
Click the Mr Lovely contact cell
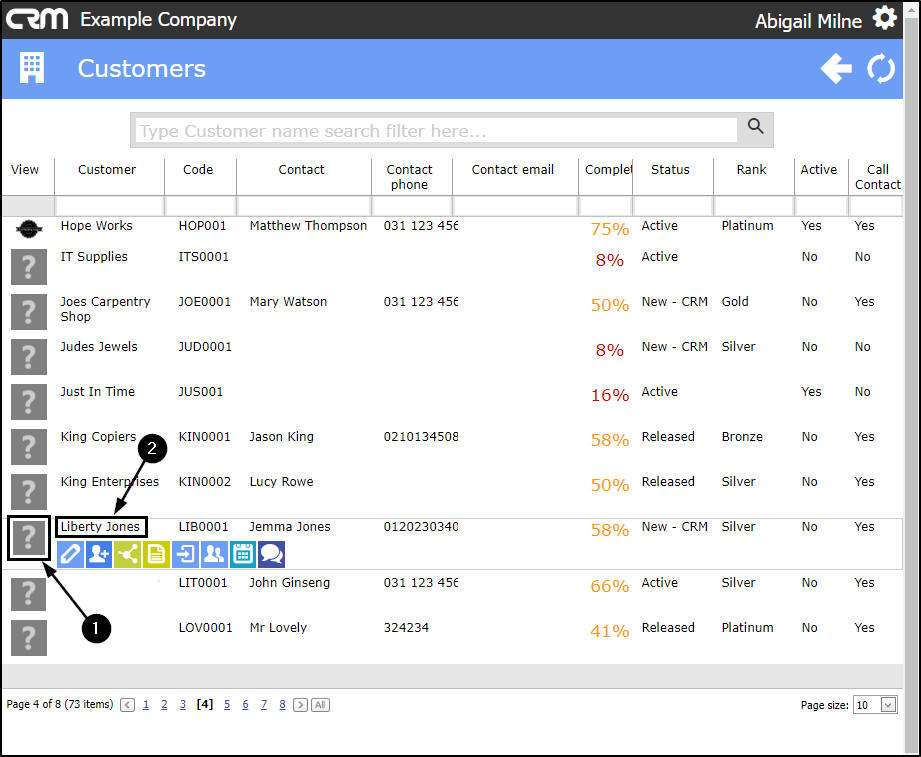[278, 628]
